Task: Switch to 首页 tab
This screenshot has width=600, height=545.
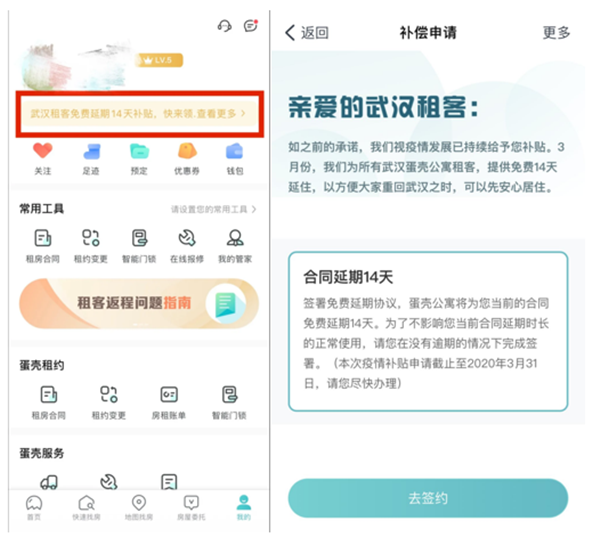Action: (34, 508)
